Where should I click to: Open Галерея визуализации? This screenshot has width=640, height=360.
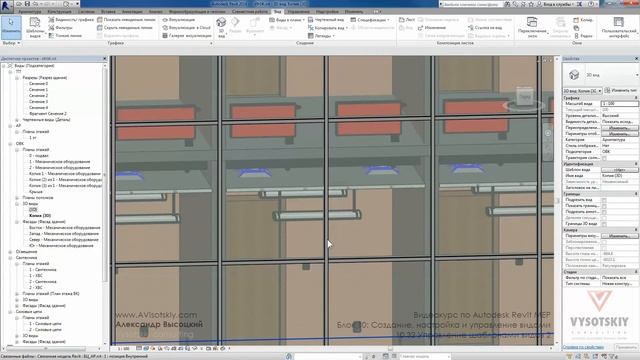coord(186,36)
